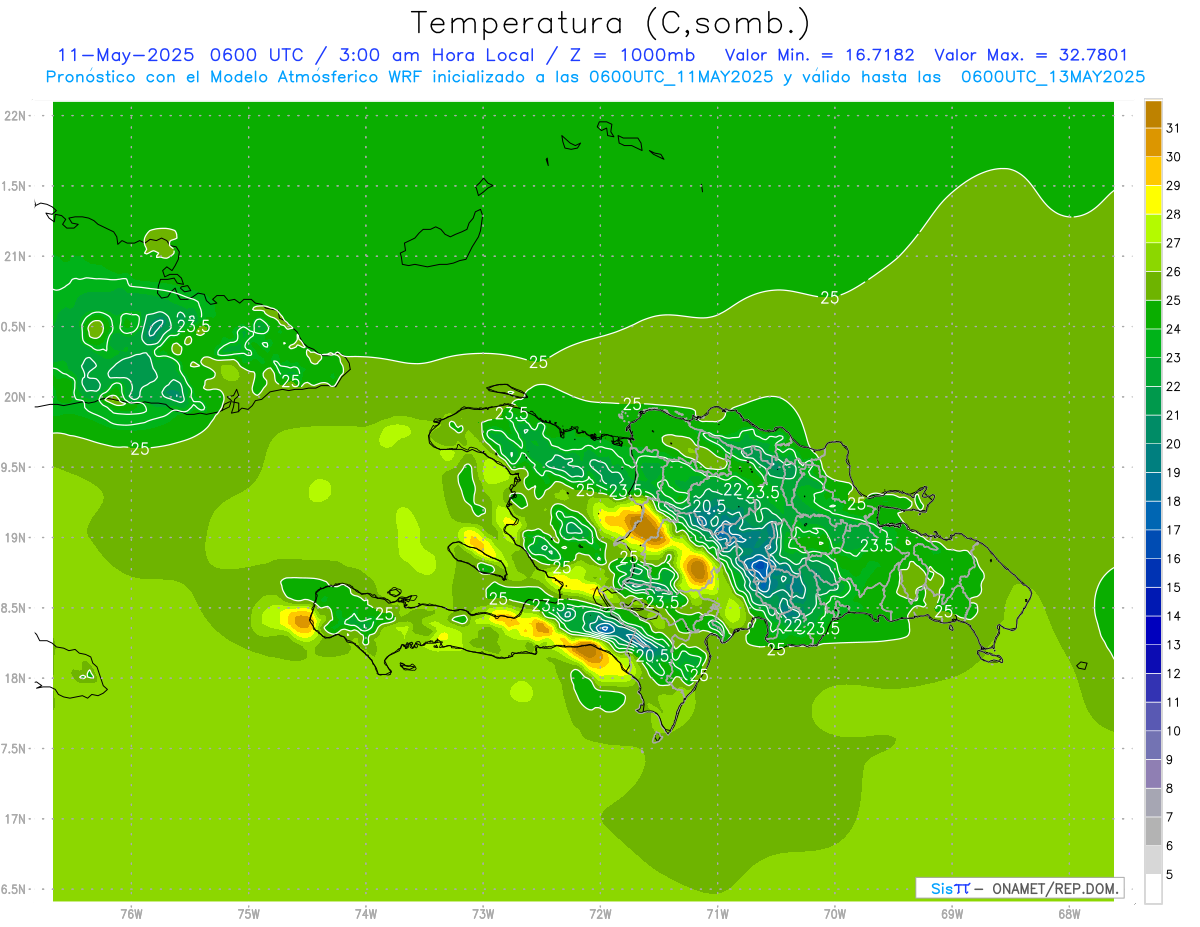Image resolution: width=1200 pixels, height=927 pixels.
Task: Click the "22N" latitude axis label
Action: click(x=15, y=116)
